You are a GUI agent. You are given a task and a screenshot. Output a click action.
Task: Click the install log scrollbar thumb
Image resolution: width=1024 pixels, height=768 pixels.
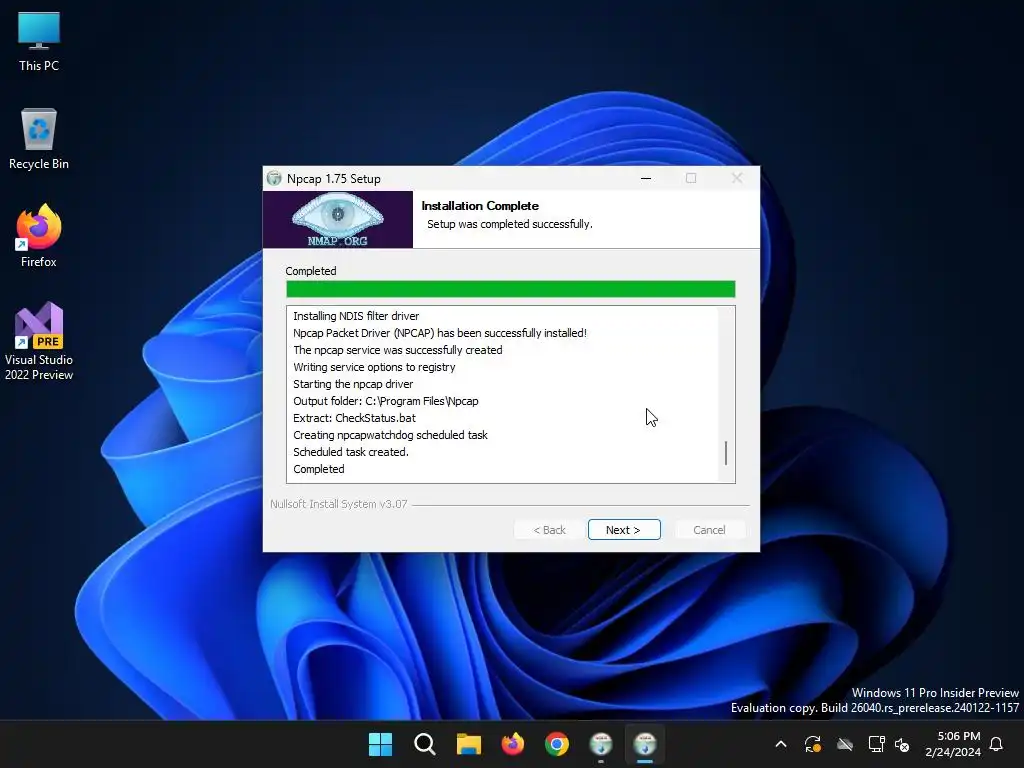[726, 453]
